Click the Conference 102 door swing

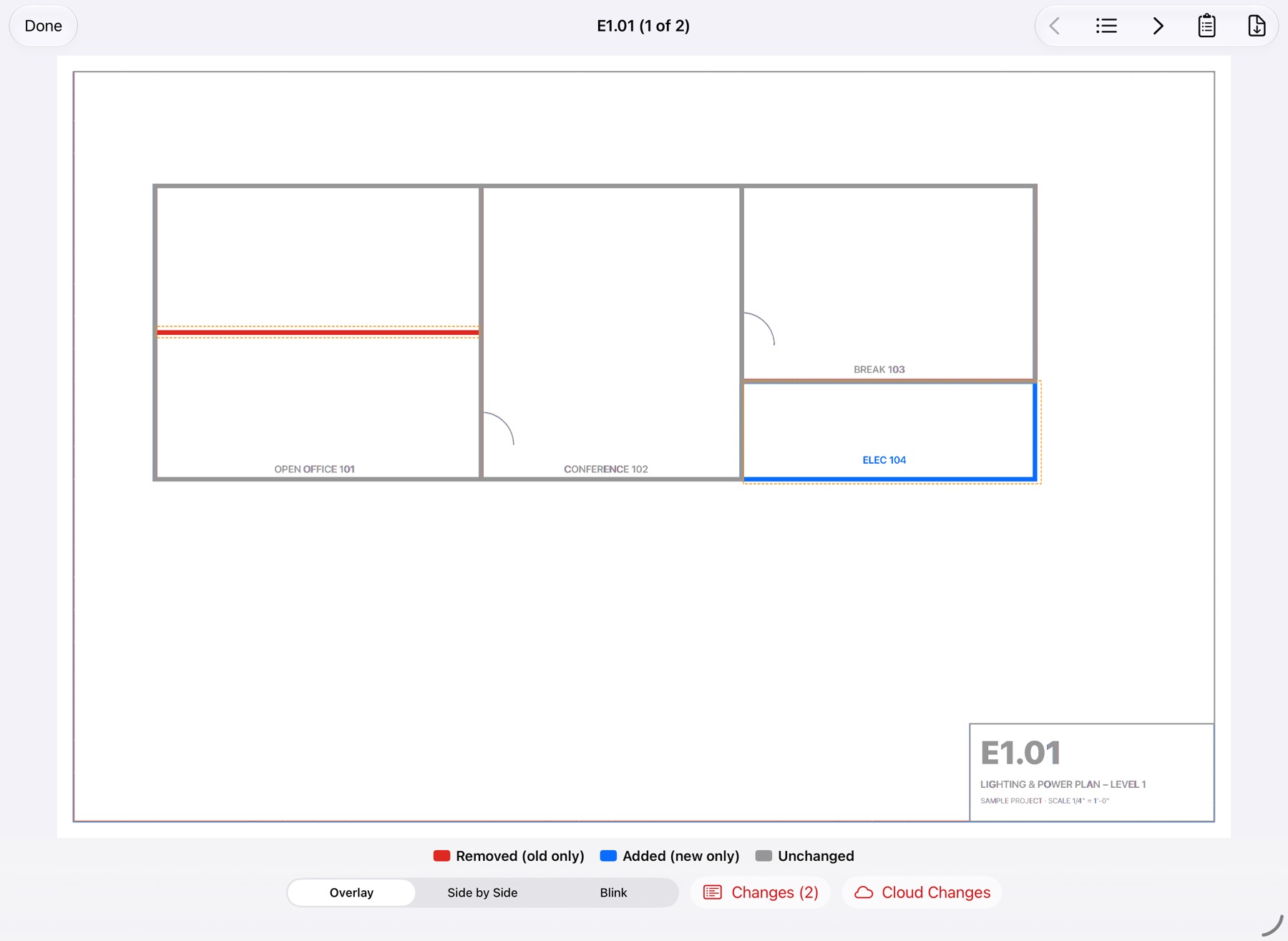pos(499,429)
